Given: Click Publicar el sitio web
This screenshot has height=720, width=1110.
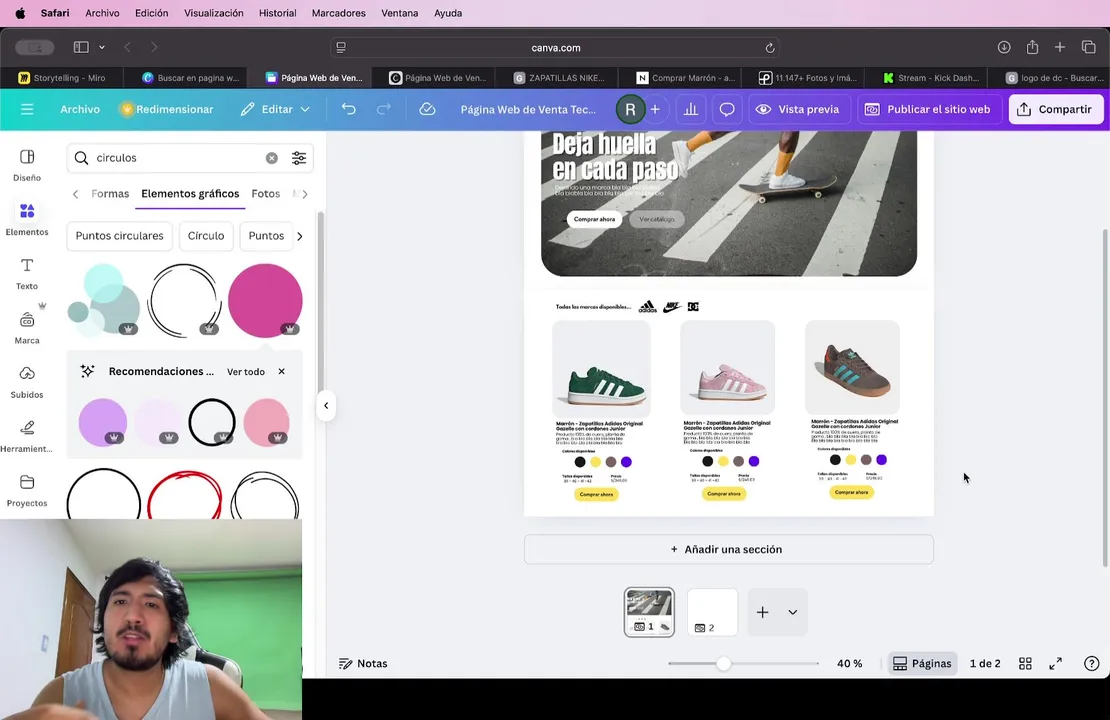Looking at the screenshot, I should tap(929, 109).
